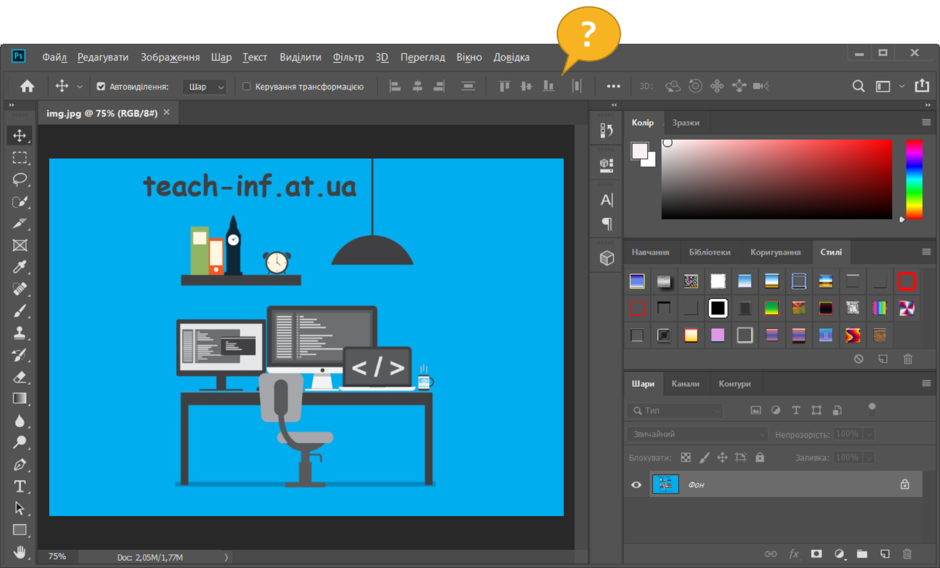Screen dimensions: 940x568
Task: Open the Move tool preset dropdown arrow
Action: (79, 86)
